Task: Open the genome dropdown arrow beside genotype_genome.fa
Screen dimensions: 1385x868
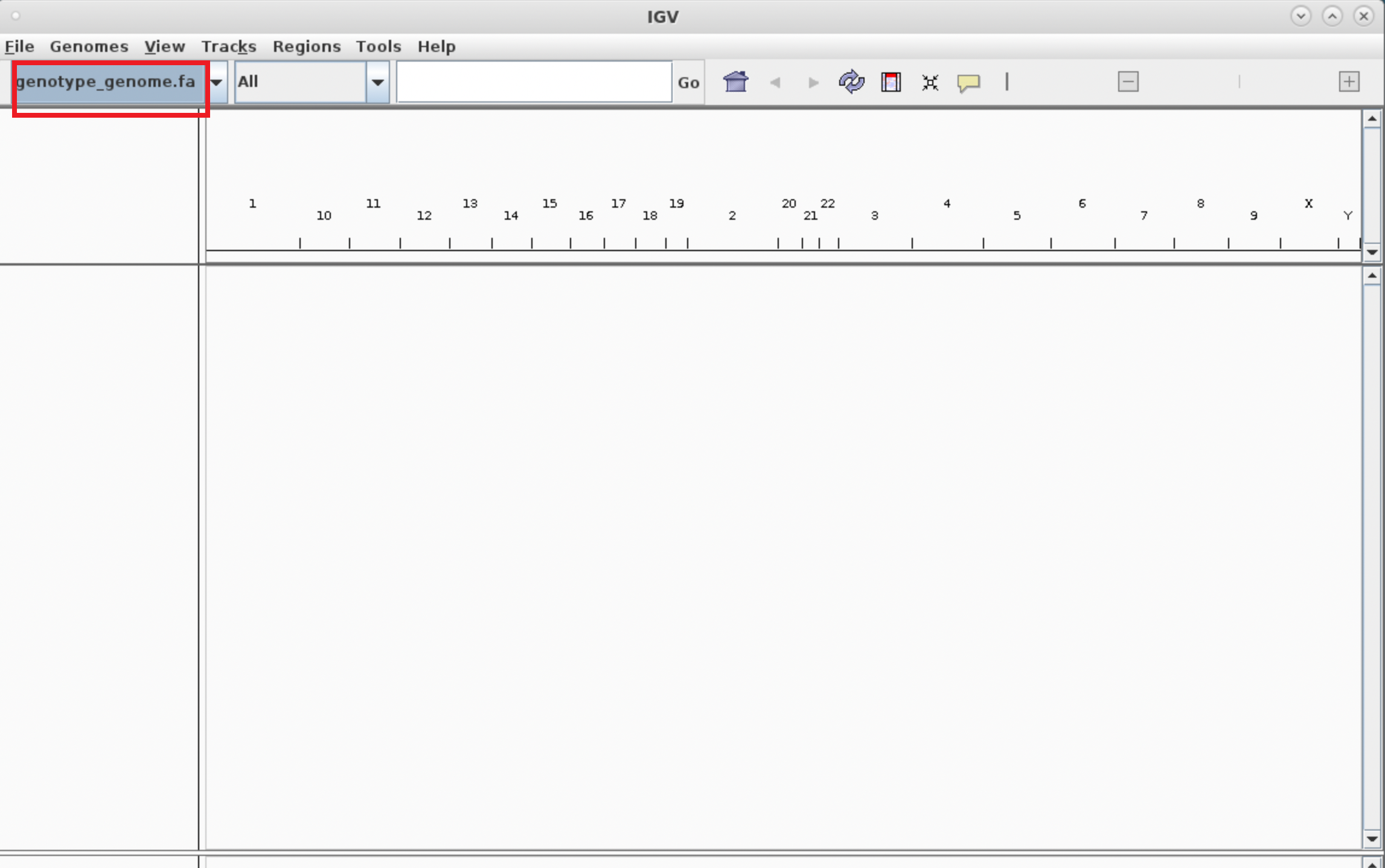Action: pyautogui.click(x=217, y=82)
